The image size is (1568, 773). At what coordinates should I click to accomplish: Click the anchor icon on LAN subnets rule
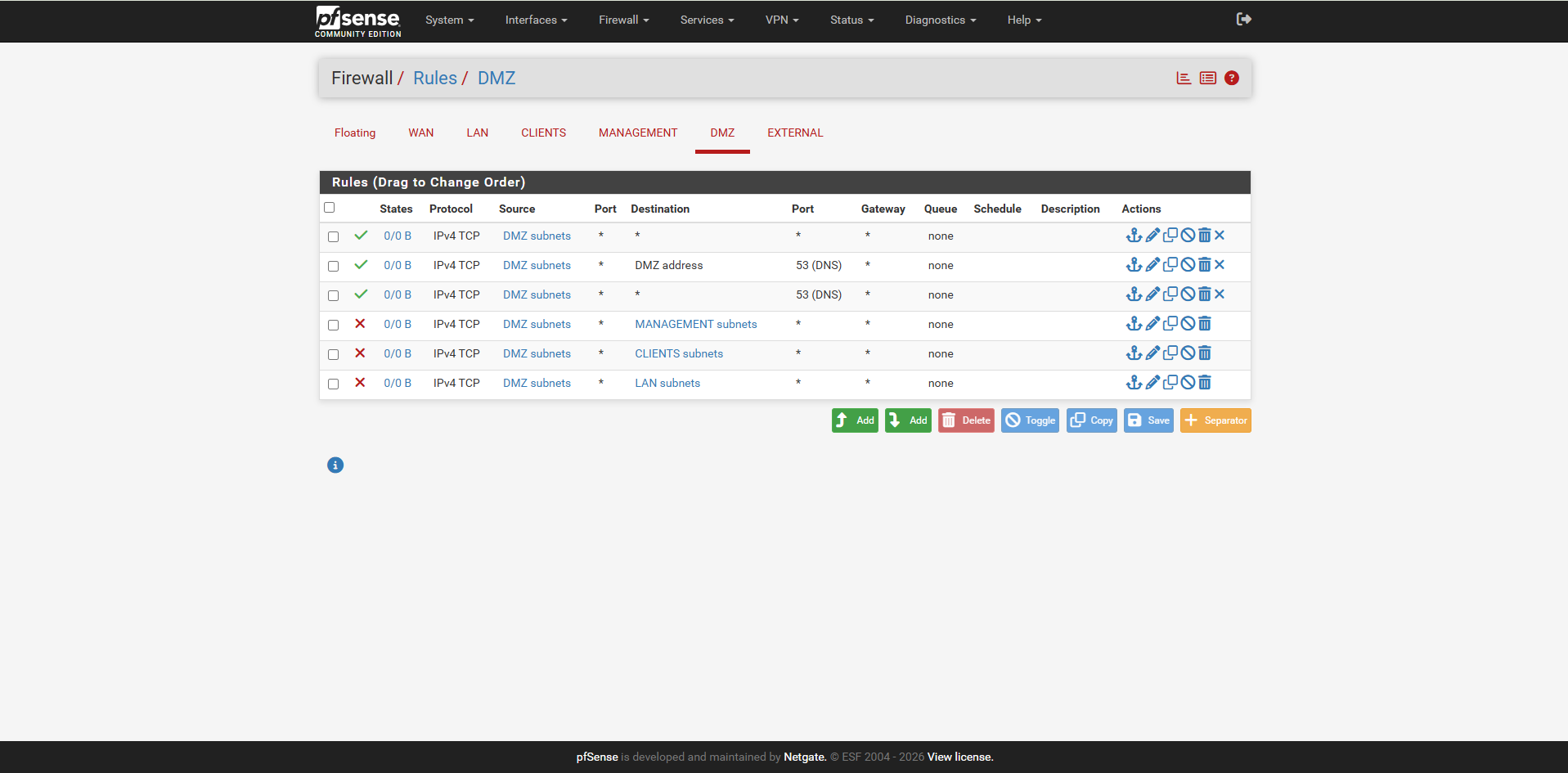click(1134, 383)
